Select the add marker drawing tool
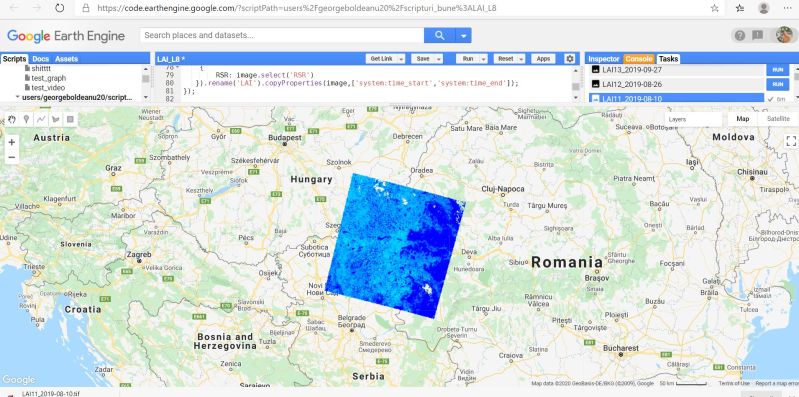The width and height of the screenshot is (799, 397). coord(26,119)
